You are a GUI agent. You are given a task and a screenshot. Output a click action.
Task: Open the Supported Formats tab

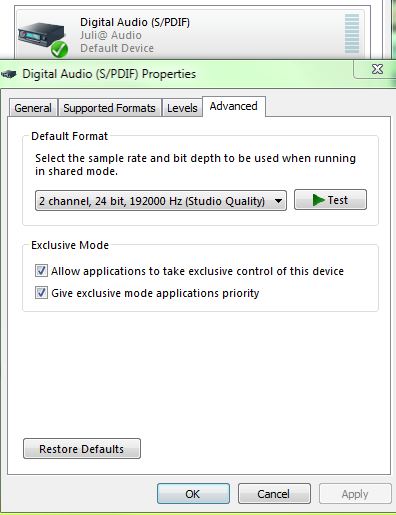coord(109,108)
